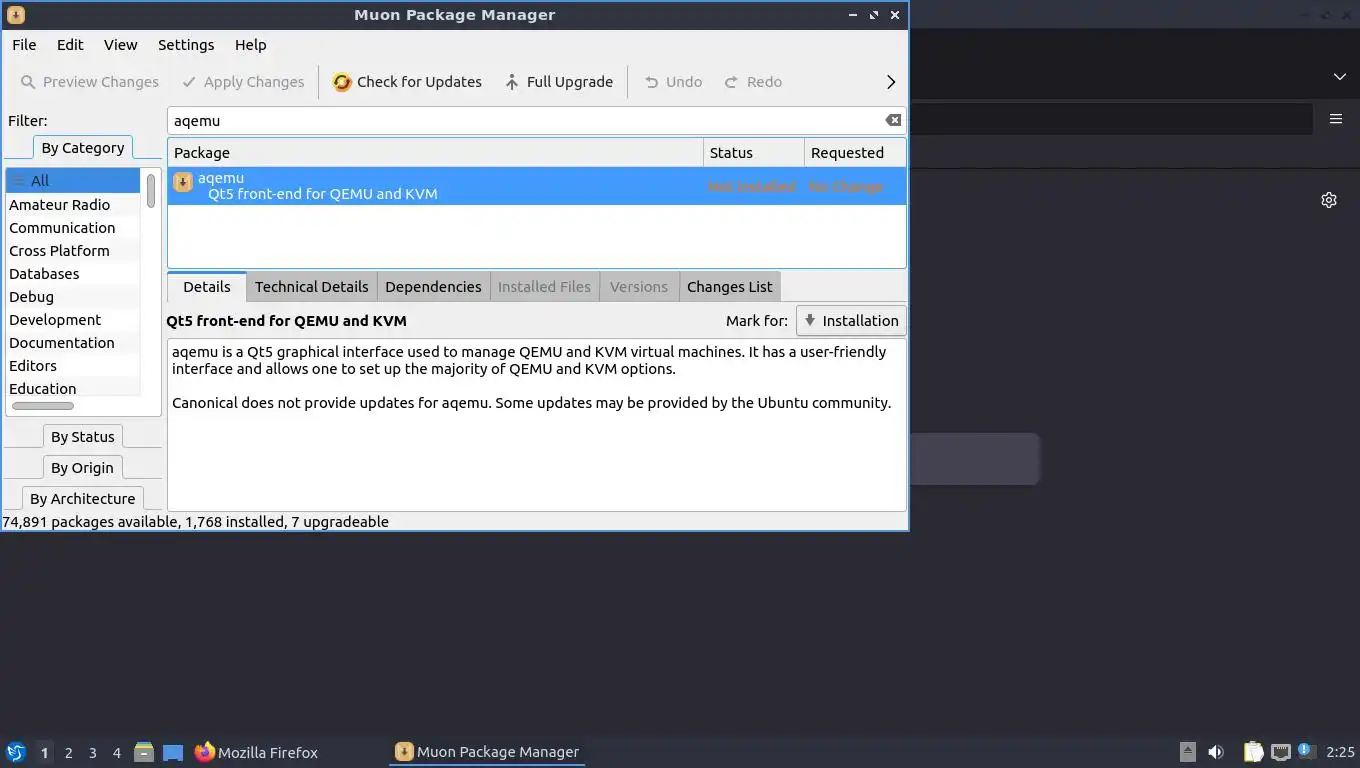The height and width of the screenshot is (768, 1360).
Task: Select the Amateur Radio category
Action: tap(73, 205)
